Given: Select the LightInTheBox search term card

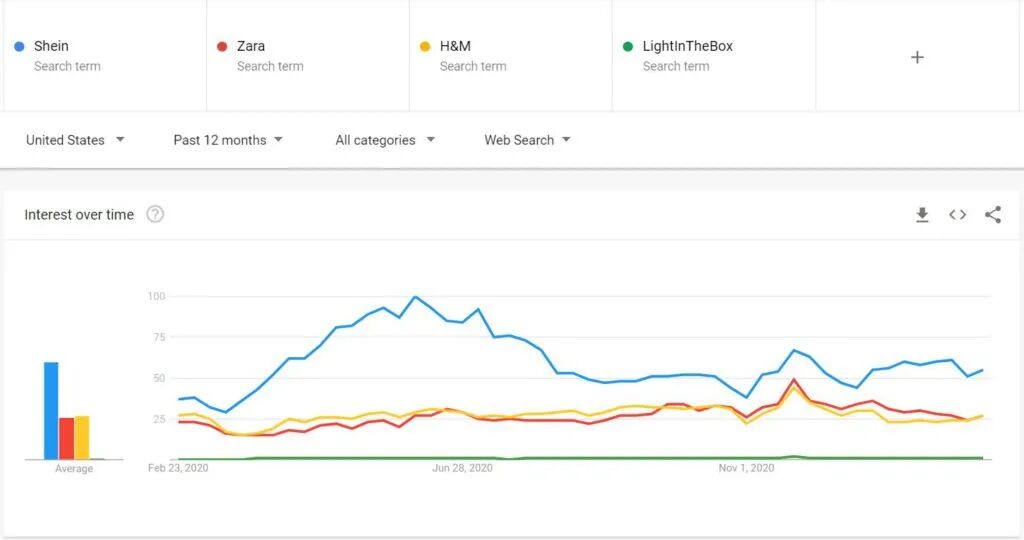Looking at the screenshot, I should pyautogui.click(x=714, y=56).
